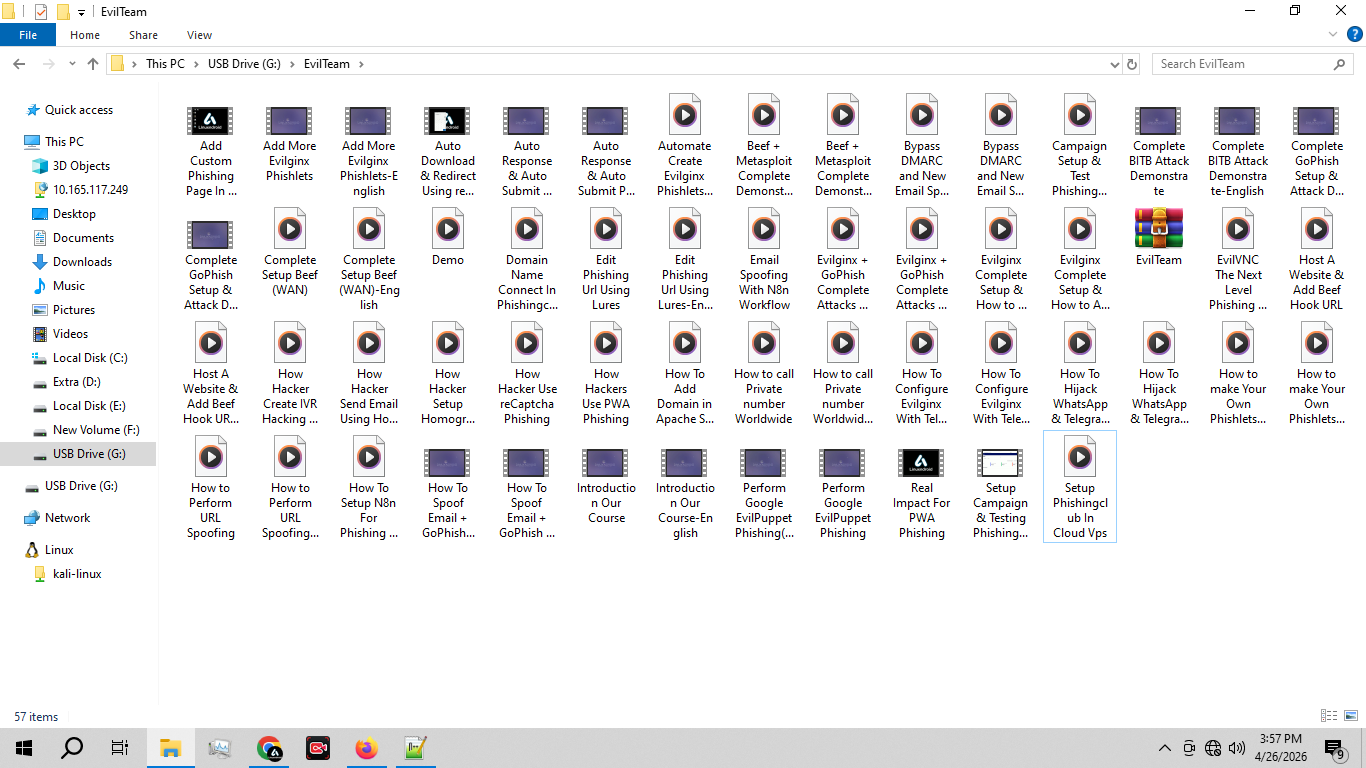The image size is (1366, 768).
Task: Select the Add More Evilginx Phishlets file
Action: click(290, 145)
